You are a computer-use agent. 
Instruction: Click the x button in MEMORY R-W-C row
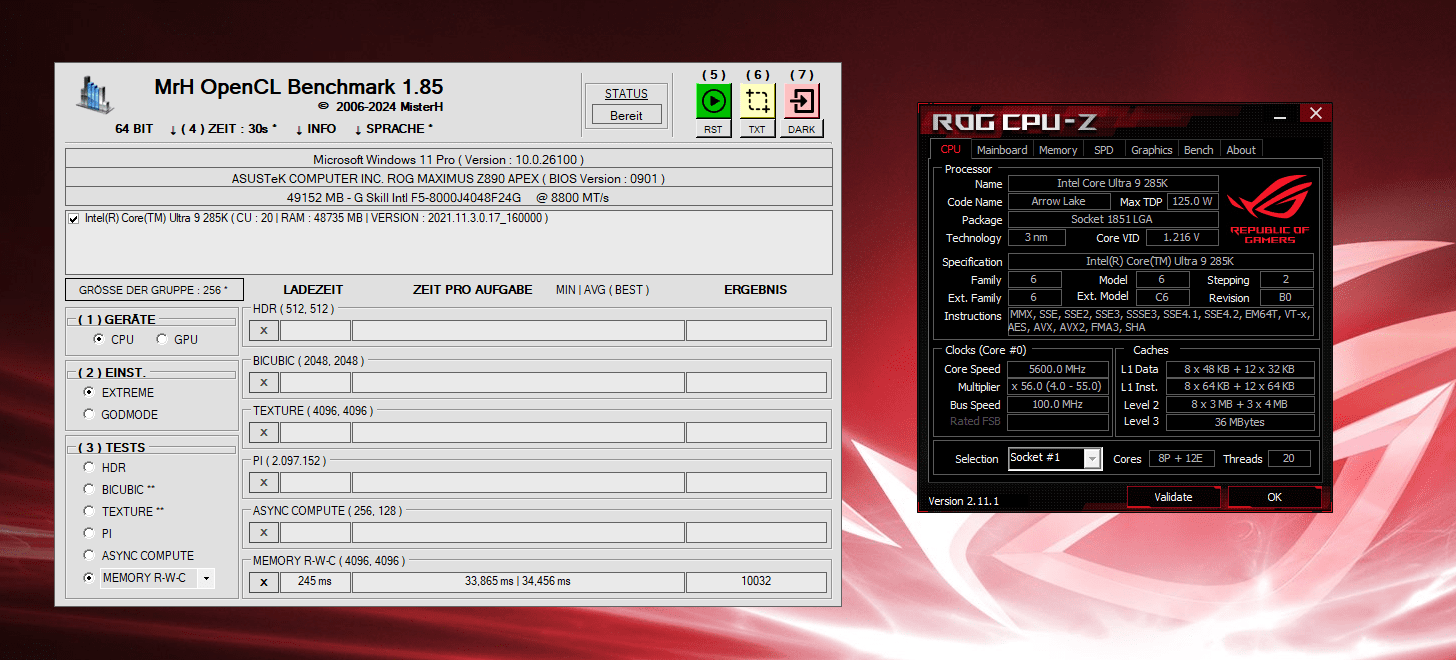264,583
